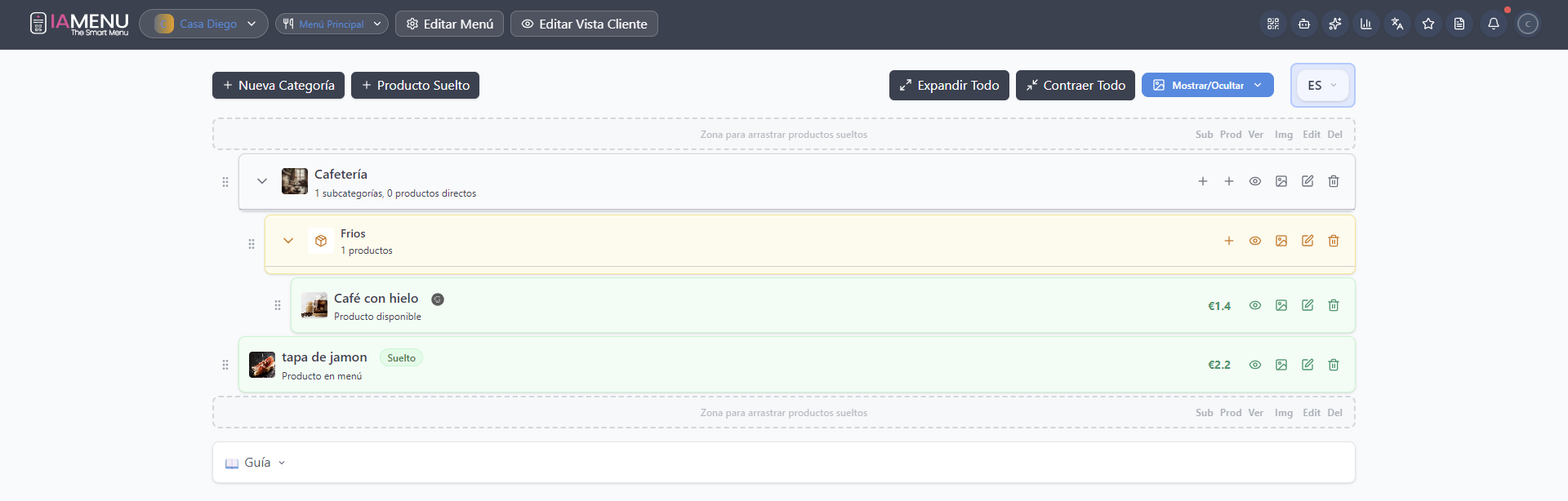Open the statistics bar chart icon
This screenshot has height=501, width=1568.
pyautogui.click(x=1366, y=24)
